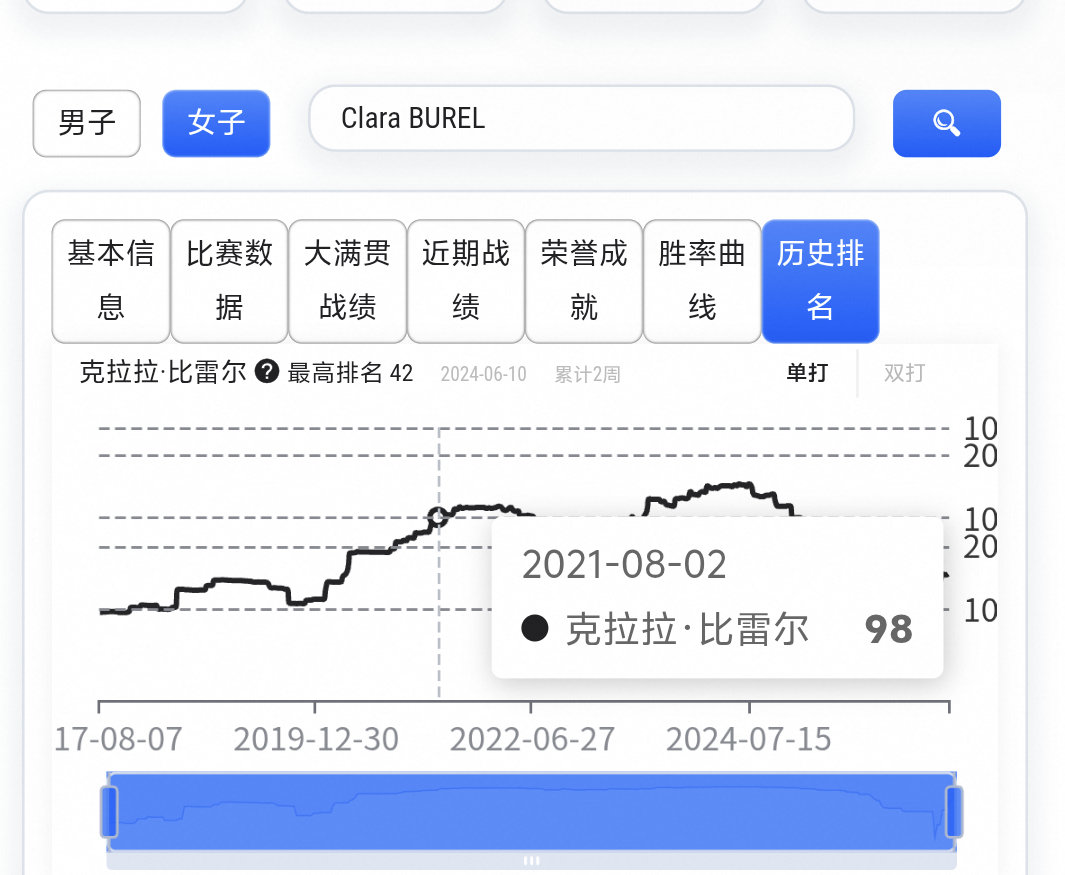Click the right range slider handle
Image resolution: width=1065 pixels, height=875 pixels.
[x=954, y=811]
